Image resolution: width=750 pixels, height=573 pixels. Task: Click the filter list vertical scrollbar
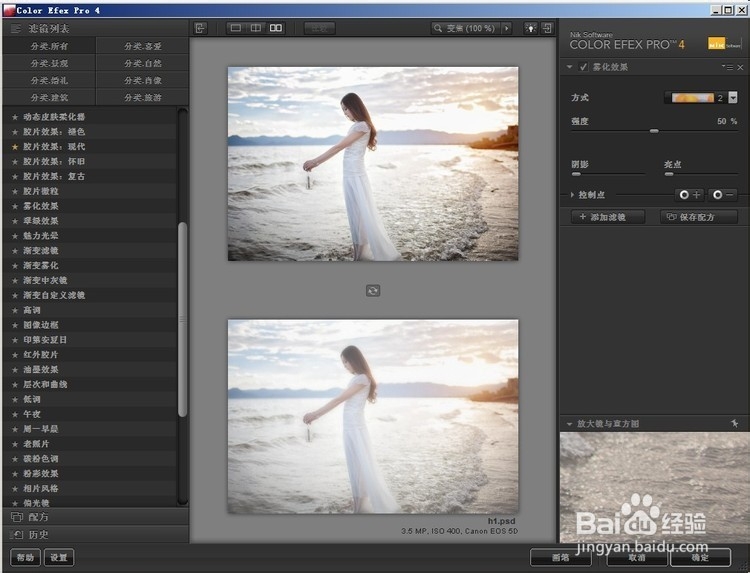(182, 320)
